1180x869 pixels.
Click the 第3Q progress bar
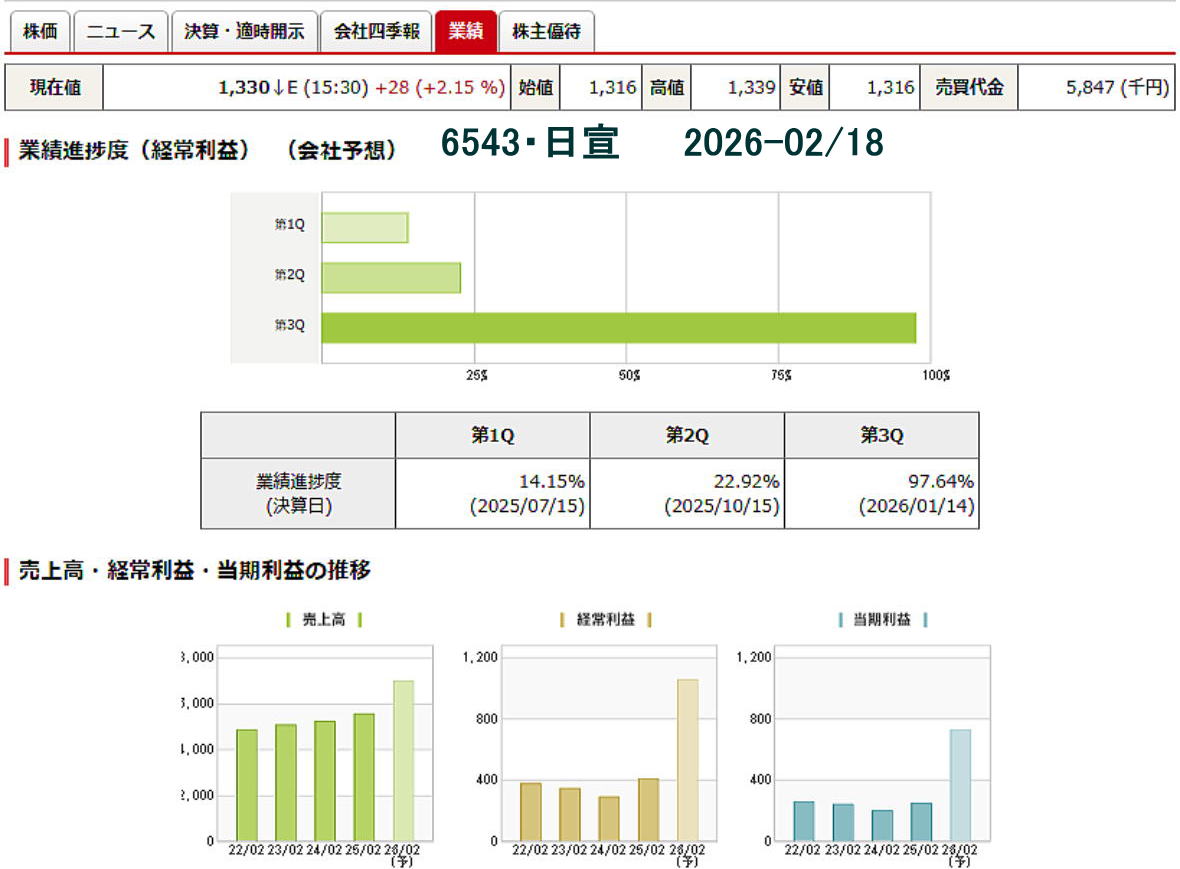[x=618, y=328]
